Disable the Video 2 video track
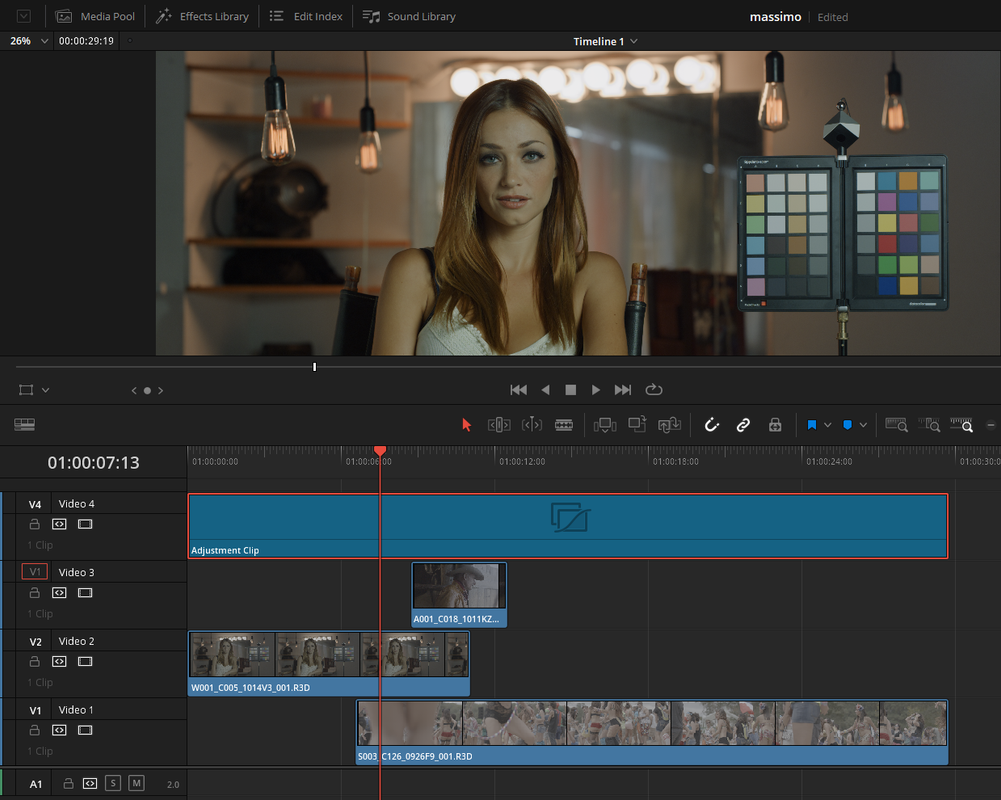 [x=85, y=661]
